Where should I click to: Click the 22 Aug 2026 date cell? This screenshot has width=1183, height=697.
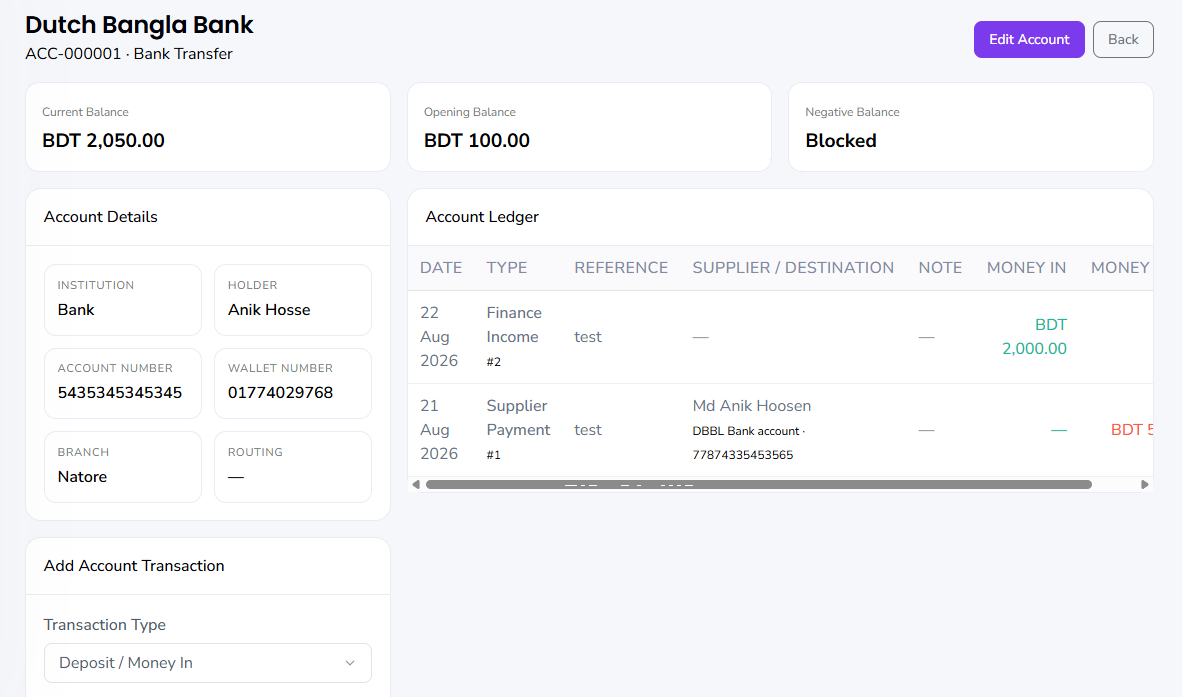[439, 336]
